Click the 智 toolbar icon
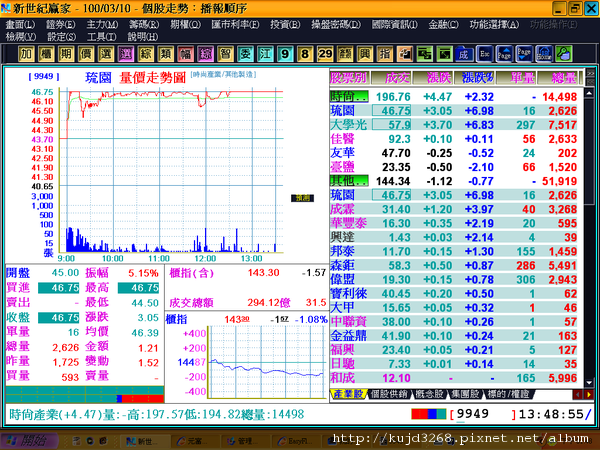The image size is (600, 450). pyautogui.click(x=225, y=54)
